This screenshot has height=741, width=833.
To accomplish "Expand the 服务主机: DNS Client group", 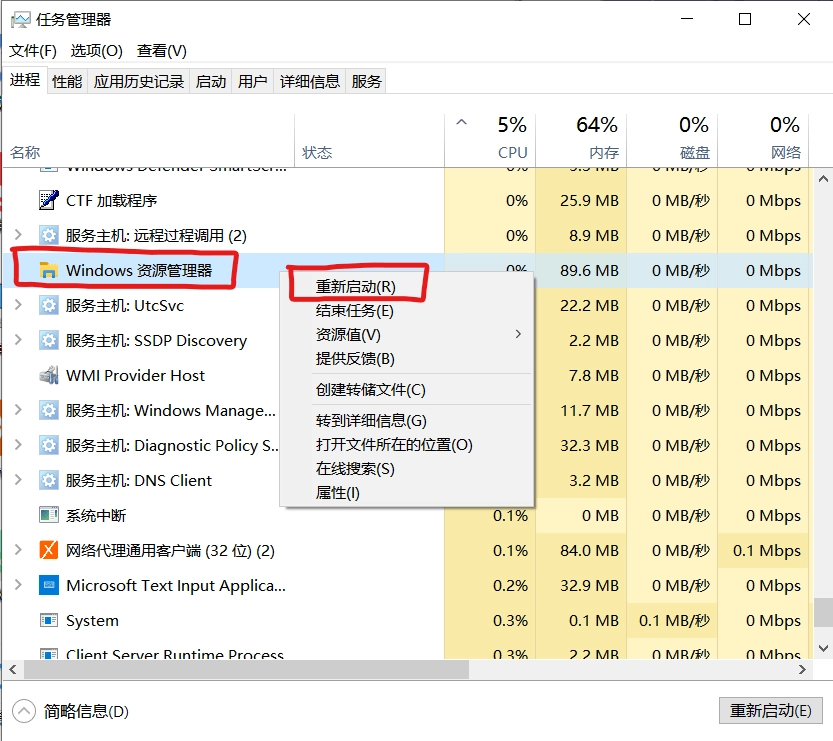I will click(18, 480).
